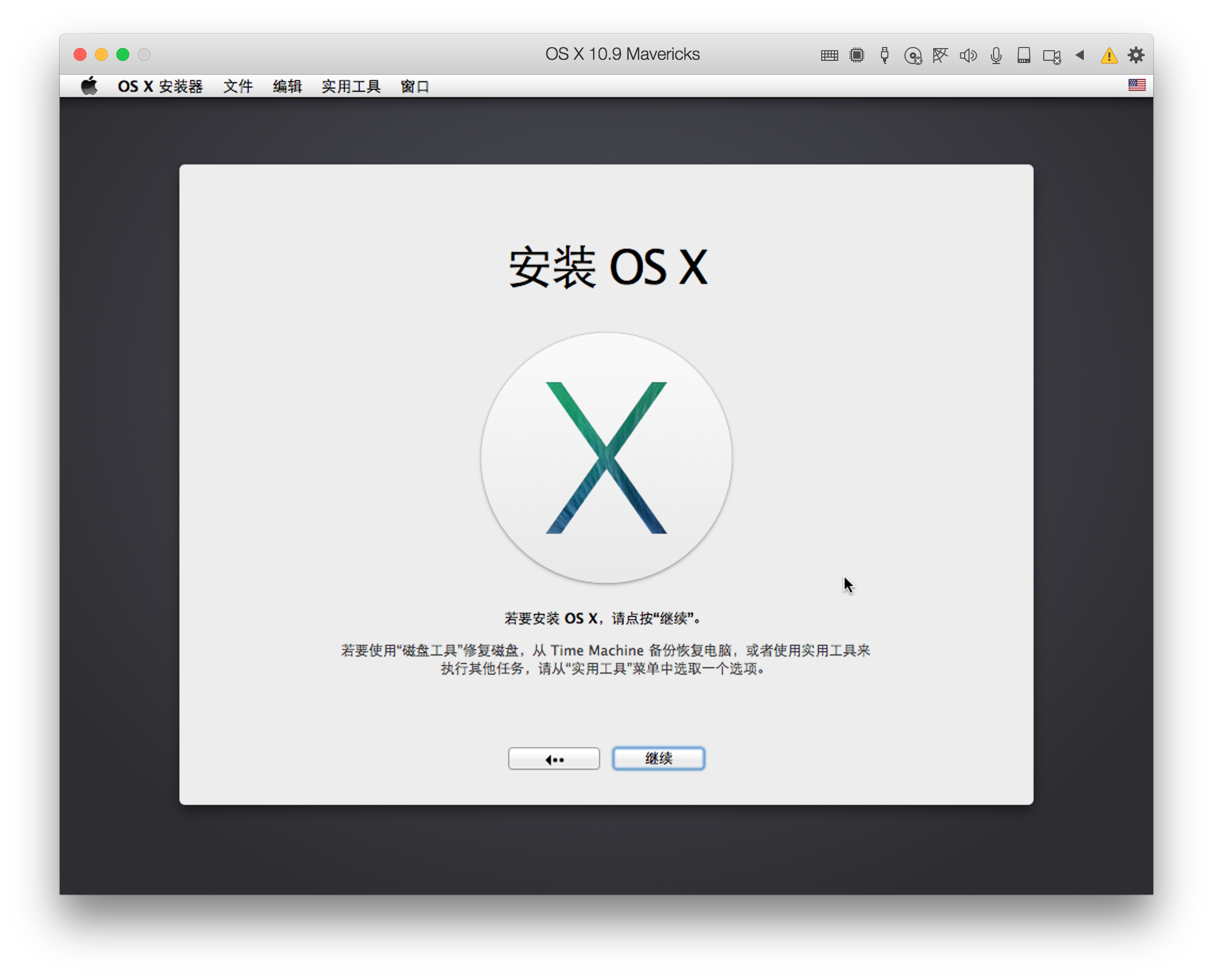Mute the virtual machine speaker
1213x980 pixels.
(968, 55)
